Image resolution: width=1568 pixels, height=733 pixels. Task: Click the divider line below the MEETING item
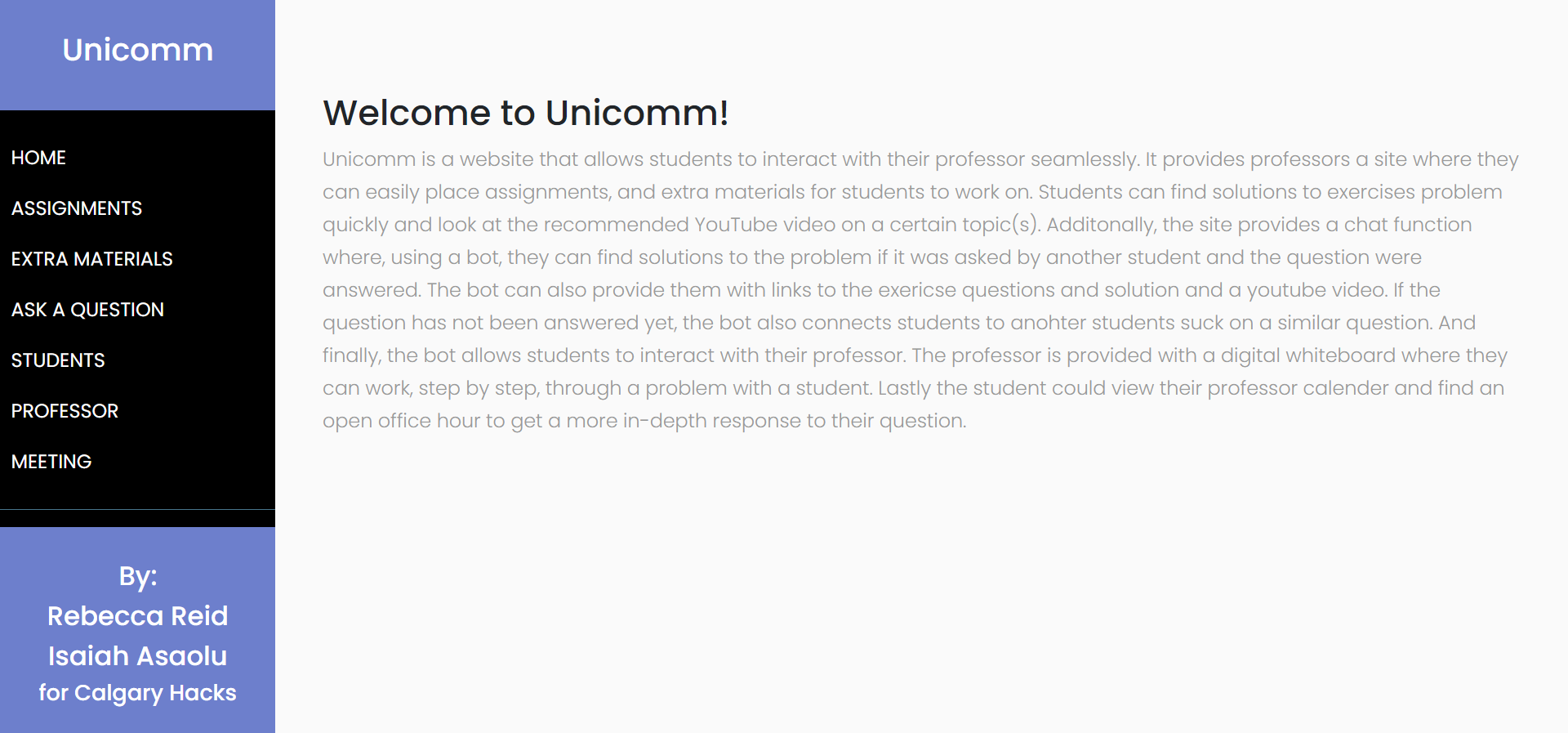click(x=137, y=509)
